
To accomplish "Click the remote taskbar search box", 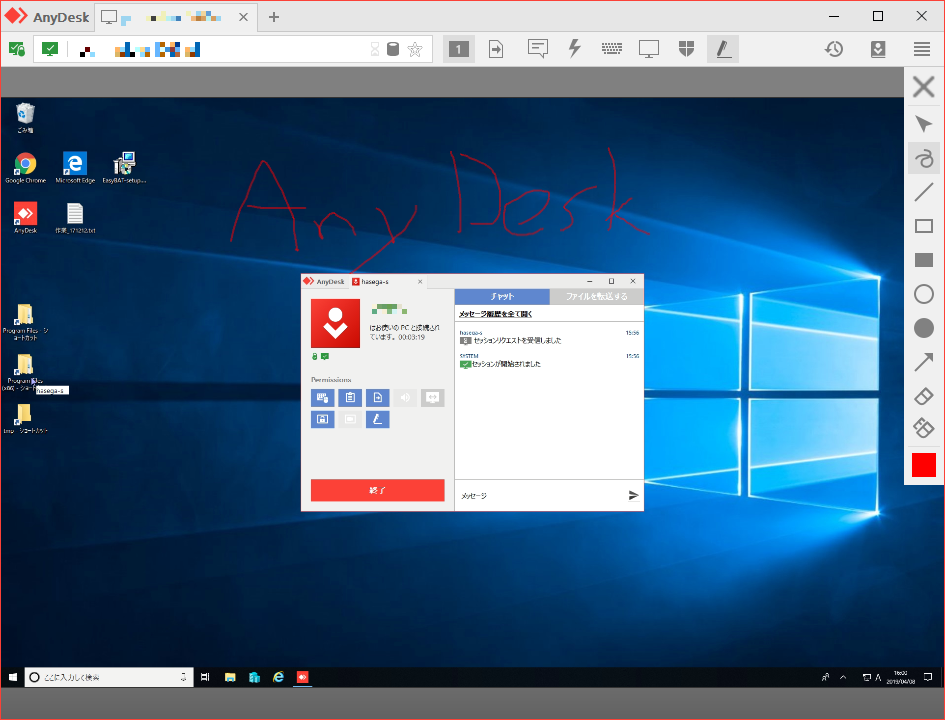I will click(108, 677).
